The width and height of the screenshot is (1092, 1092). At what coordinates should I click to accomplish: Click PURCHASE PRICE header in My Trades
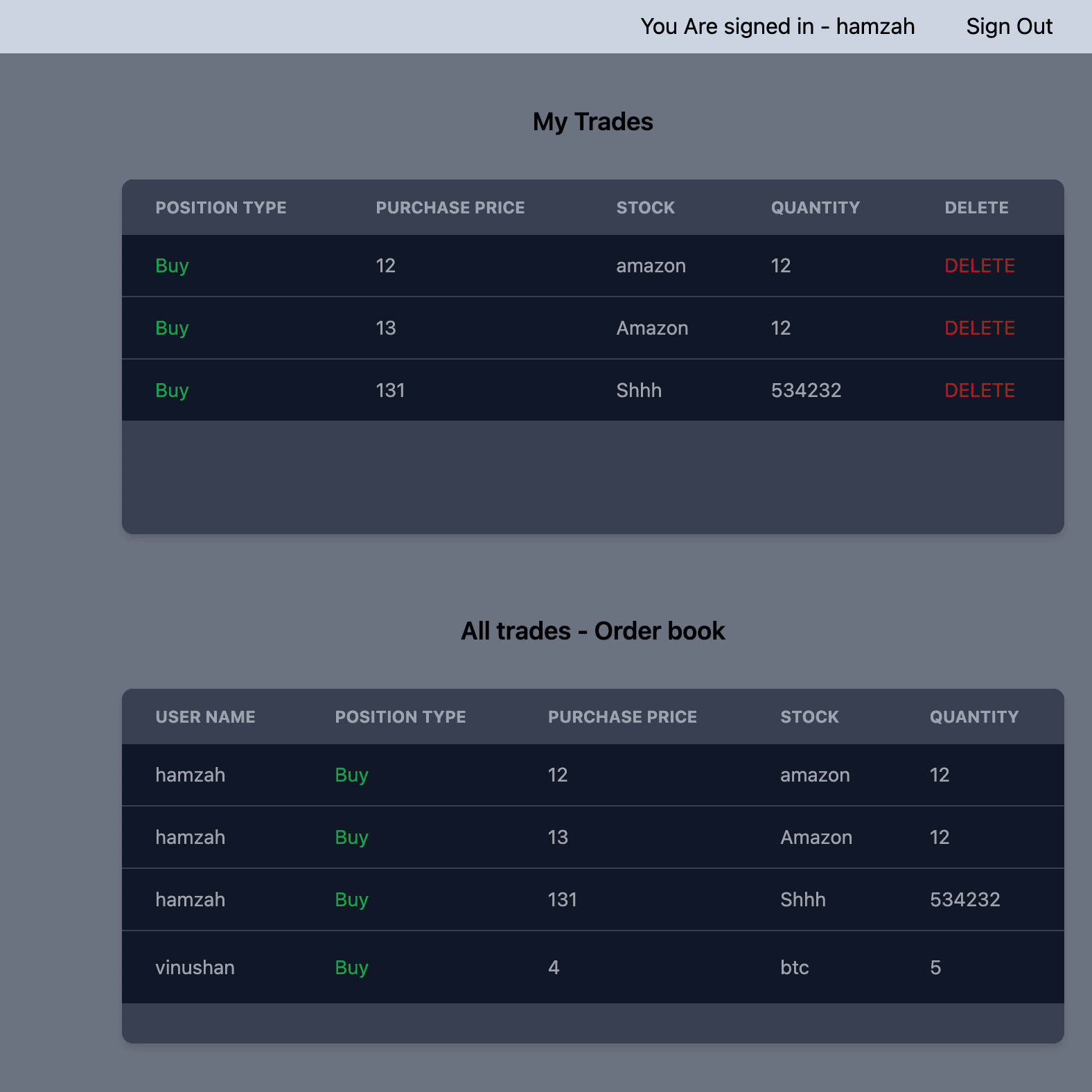point(450,208)
